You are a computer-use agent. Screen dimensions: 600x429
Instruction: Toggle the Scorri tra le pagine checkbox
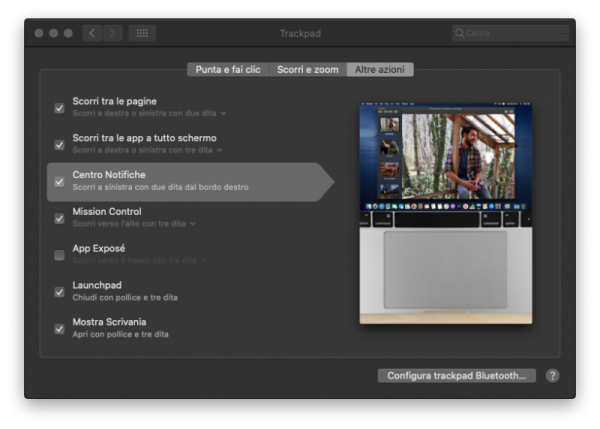tap(59, 108)
